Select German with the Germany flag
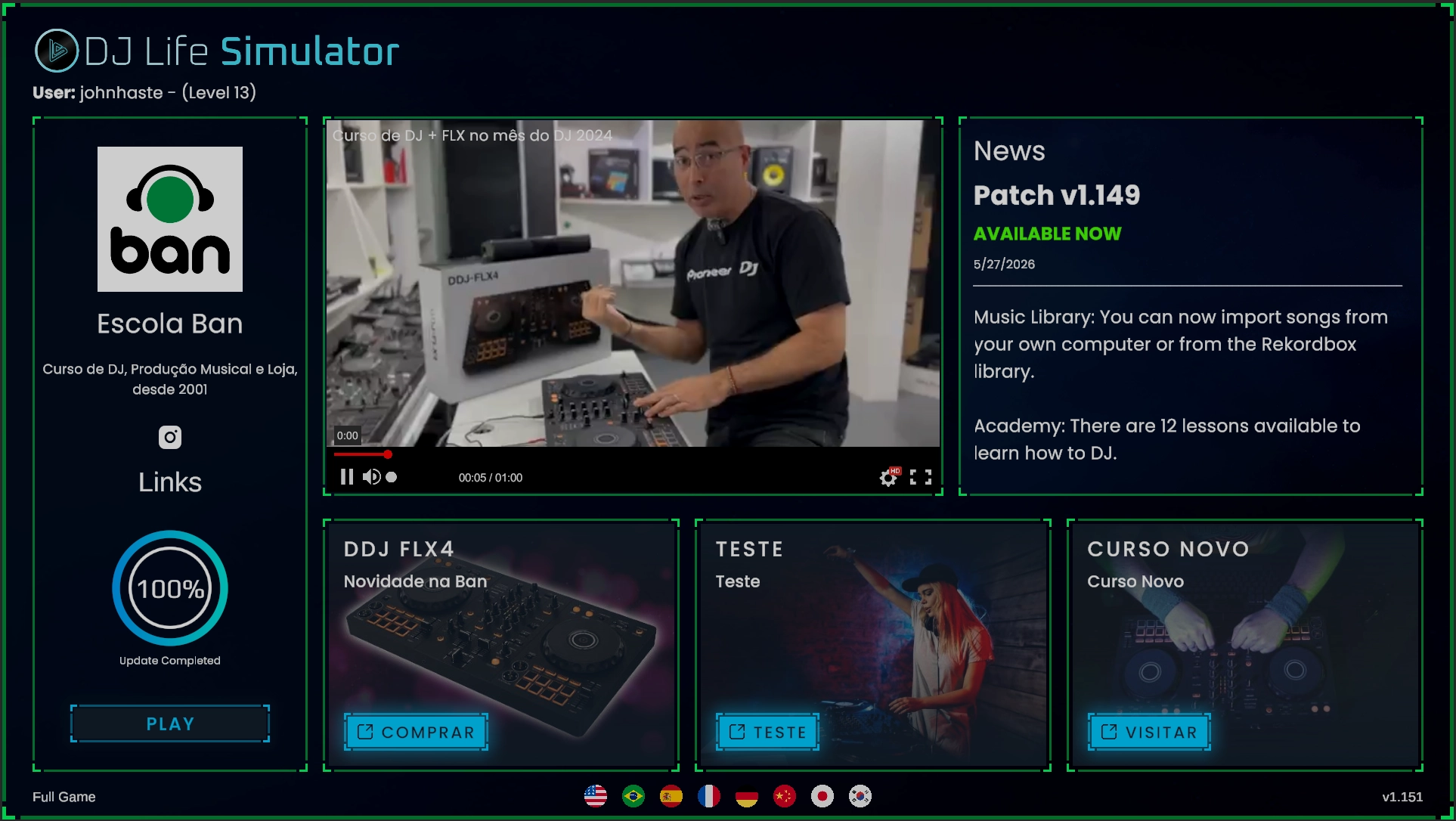Screen dimensions: 1456x821 (x=747, y=796)
